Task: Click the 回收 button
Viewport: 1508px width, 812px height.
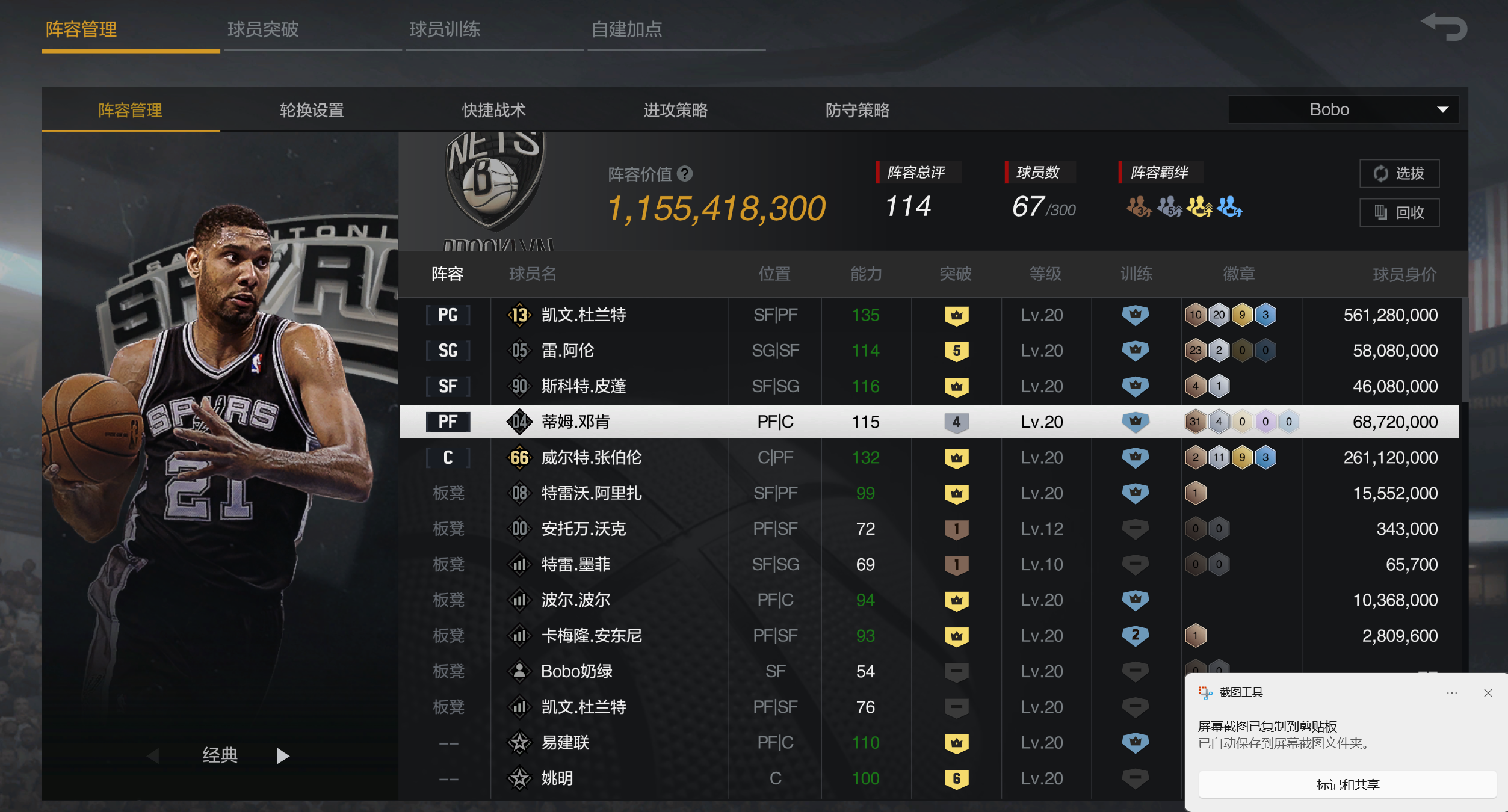Action: pos(1399,212)
